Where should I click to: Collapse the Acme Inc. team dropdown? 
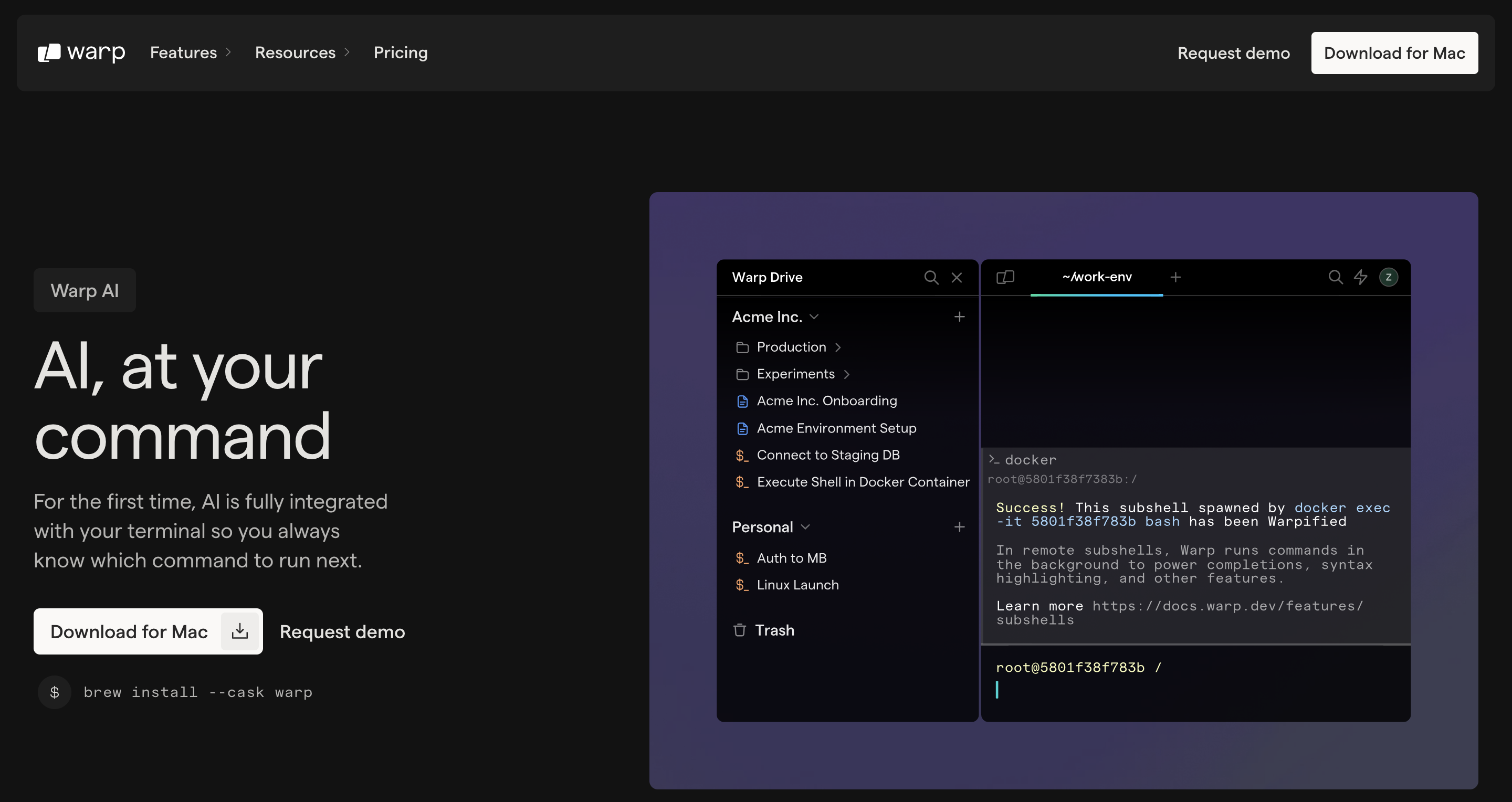[x=814, y=317]
